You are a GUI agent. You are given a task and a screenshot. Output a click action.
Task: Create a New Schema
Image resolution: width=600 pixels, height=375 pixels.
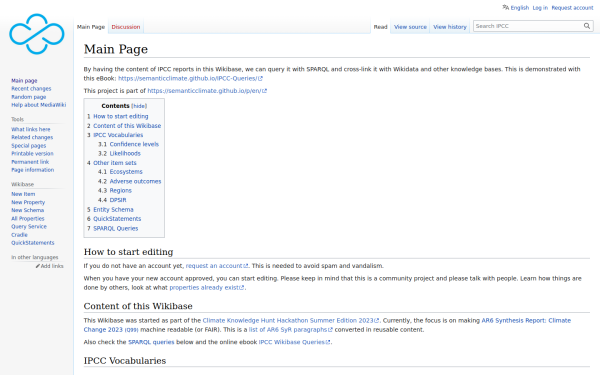pyautogui.click(x=28, y=210)
